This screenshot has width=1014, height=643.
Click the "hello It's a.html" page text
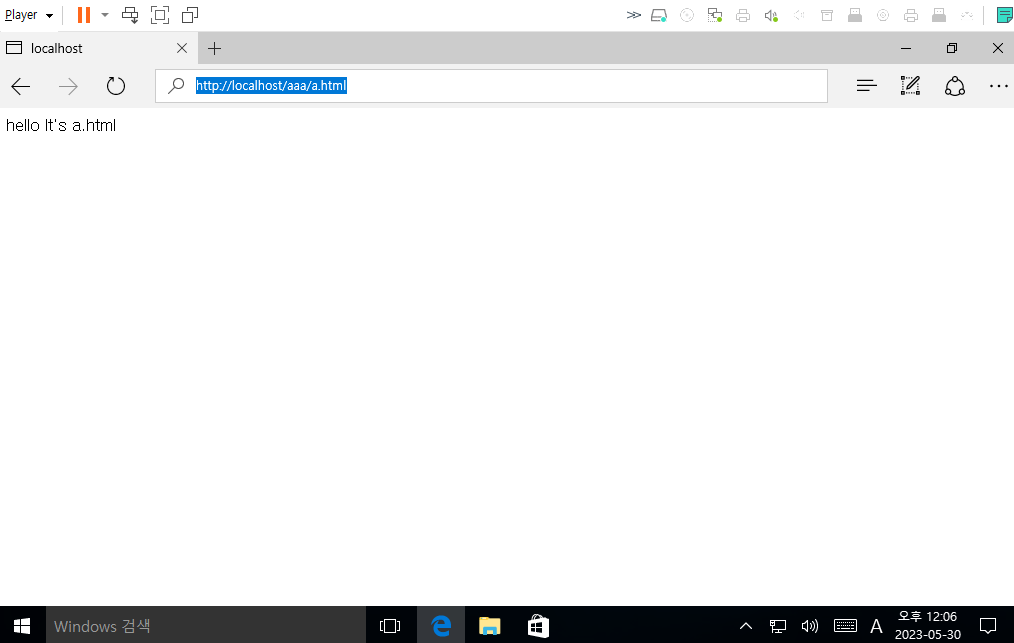(61, 125)
